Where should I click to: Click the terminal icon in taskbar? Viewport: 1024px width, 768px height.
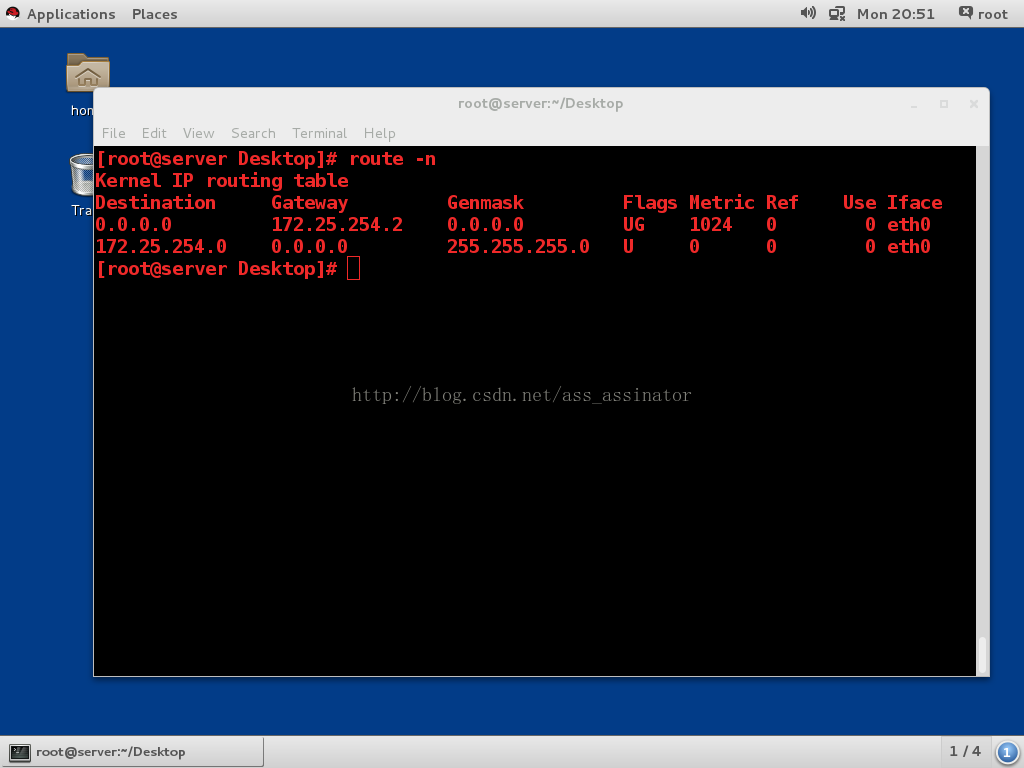click(20, 752)
